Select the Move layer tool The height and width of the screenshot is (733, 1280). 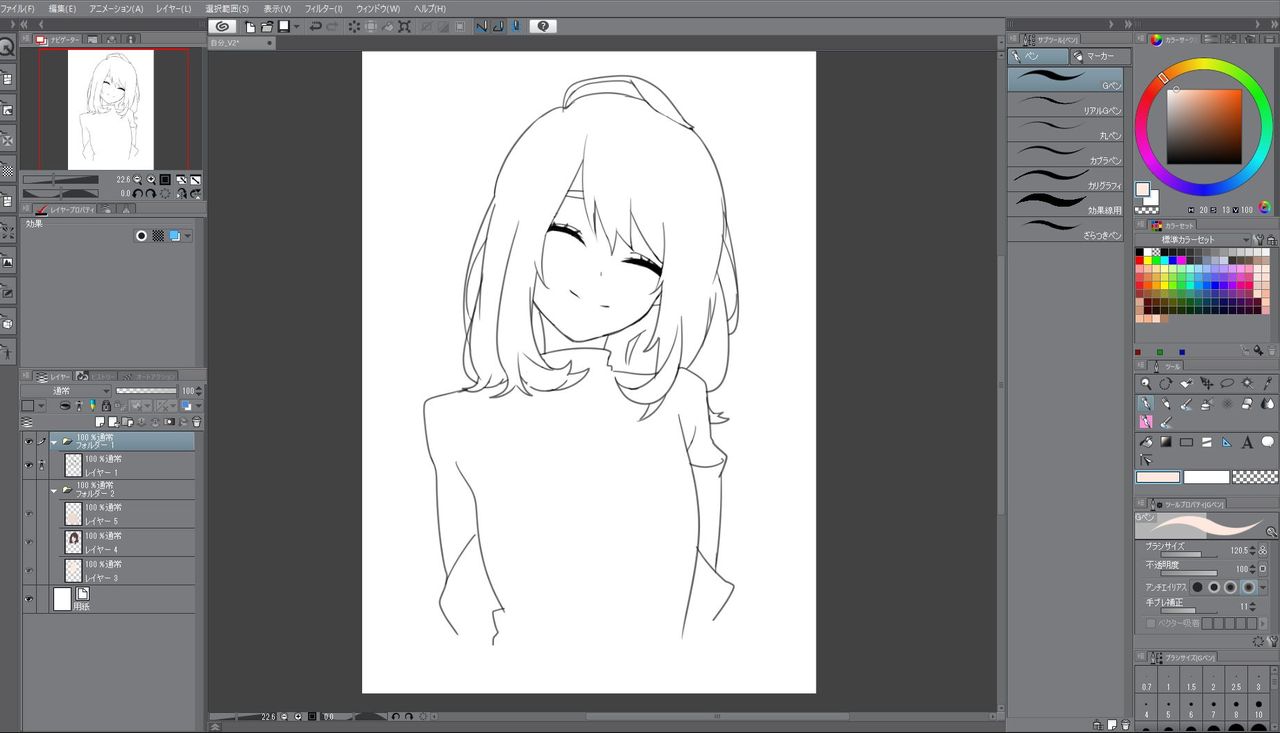tap(1207, 383)
